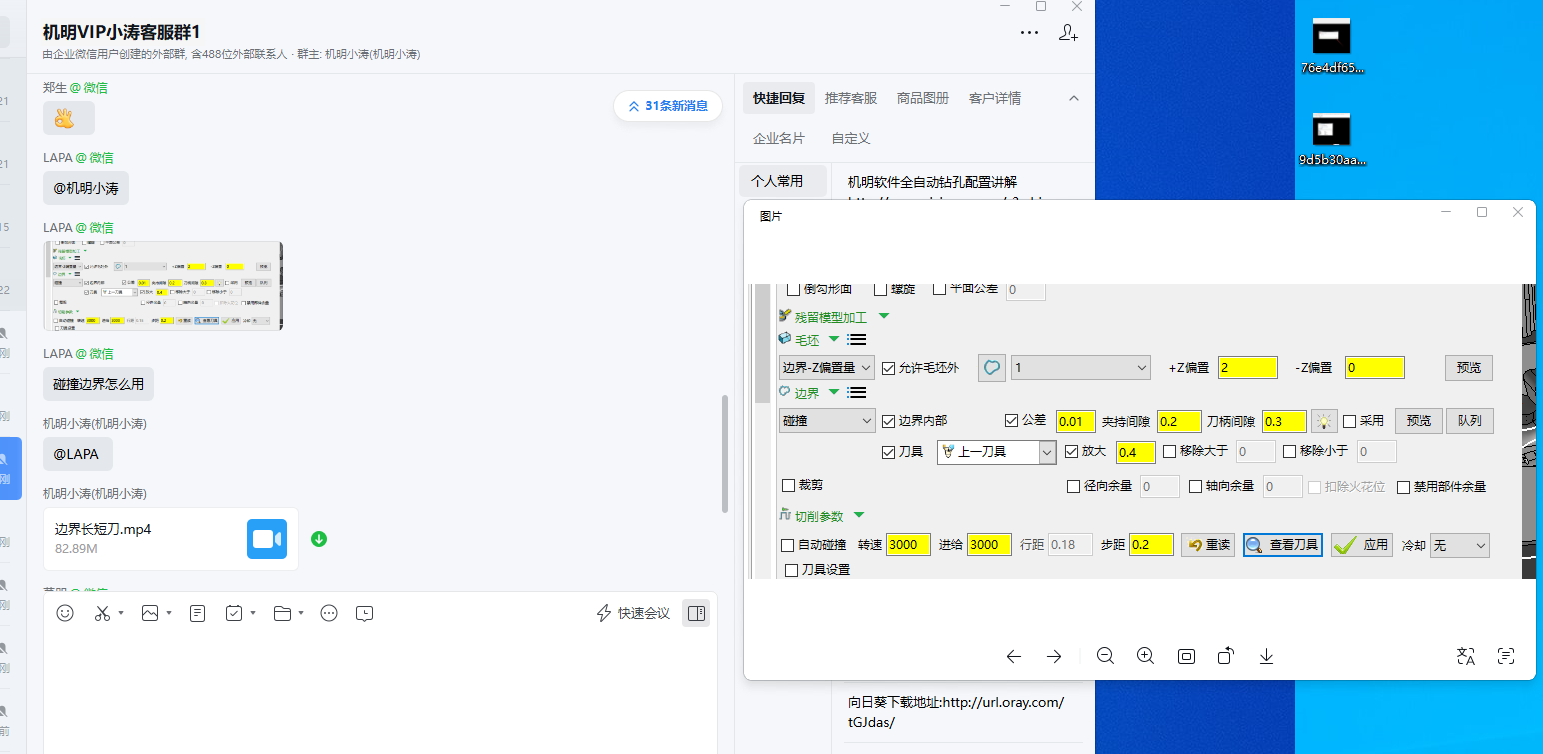
Task: Click the document note icon in the chat toolbar
Action: pos(198,613)
